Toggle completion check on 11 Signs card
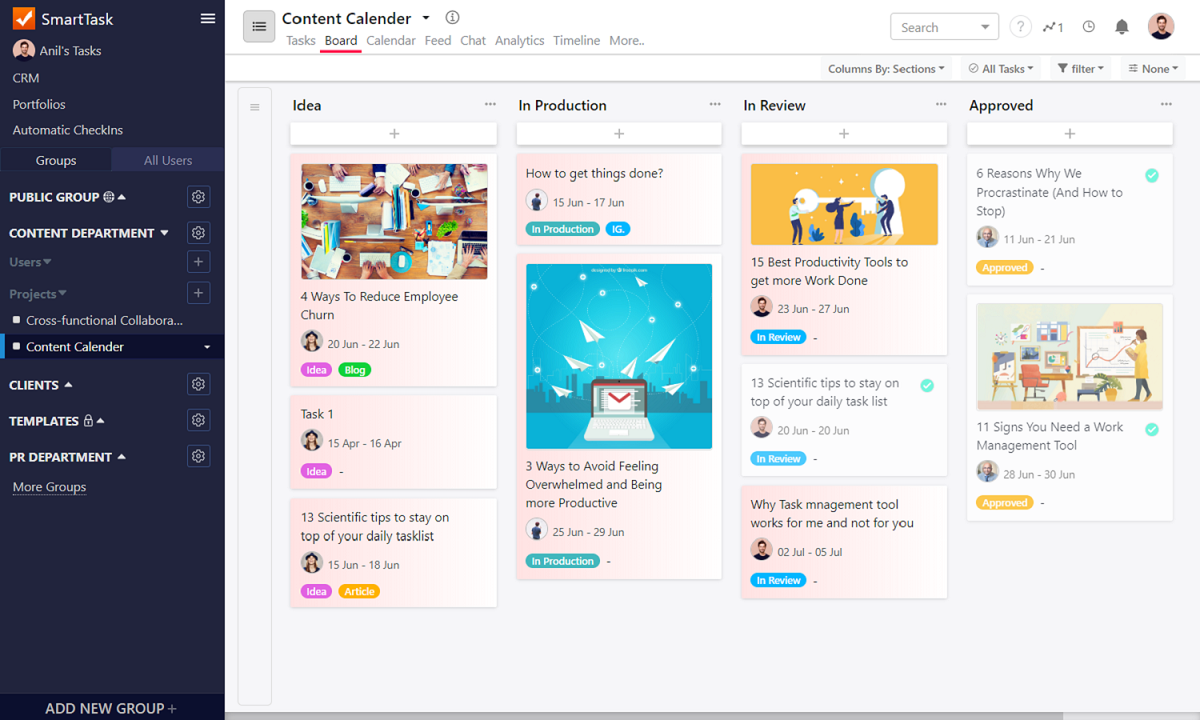The width and height of the screenshot is (1200, 720). tap(1152, 429)
